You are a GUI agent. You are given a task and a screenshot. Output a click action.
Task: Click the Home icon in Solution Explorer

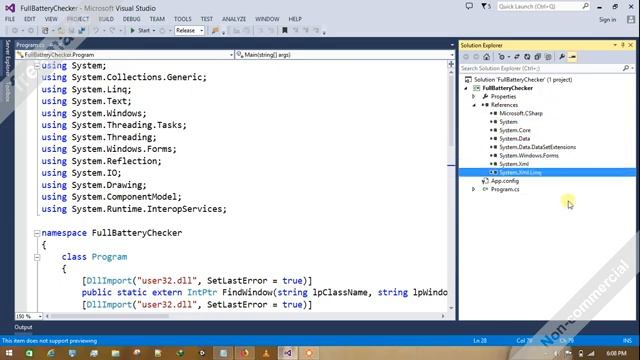pos(487,57)
